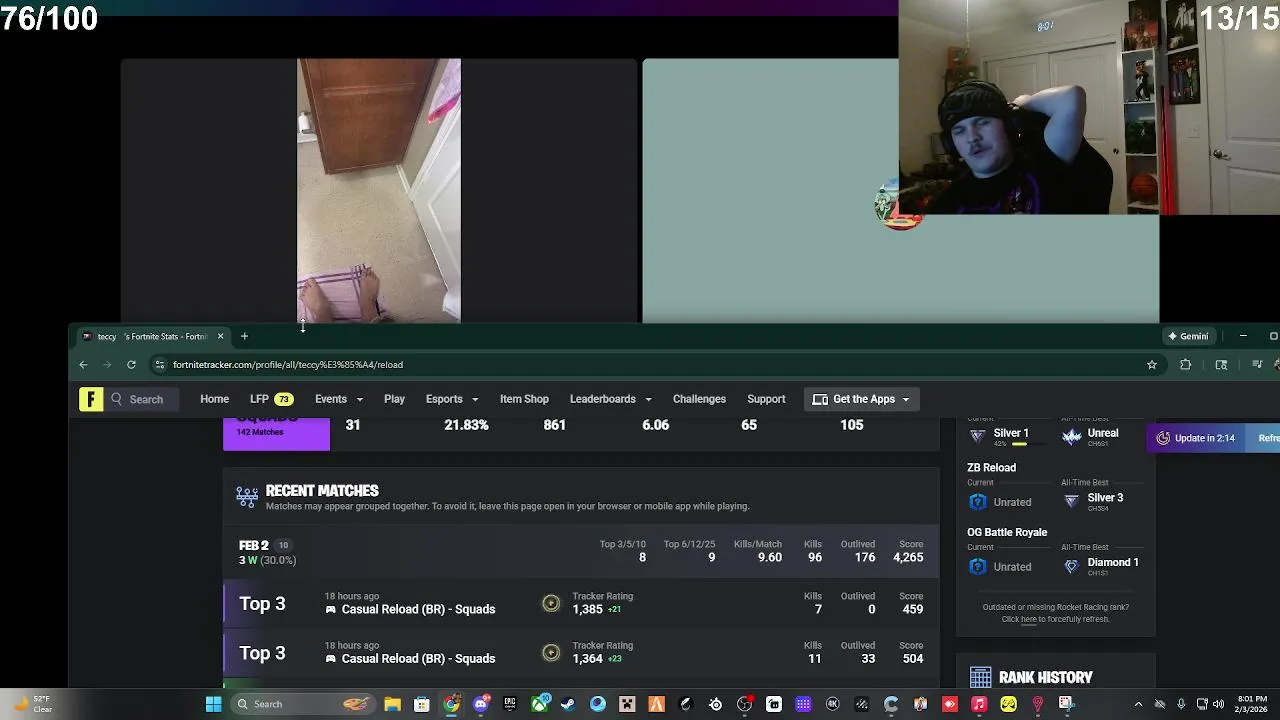The width and height of the screenshot is (1280, 720).
Task: Bookmark this page with the star icon
Action: click(1152, 365)
